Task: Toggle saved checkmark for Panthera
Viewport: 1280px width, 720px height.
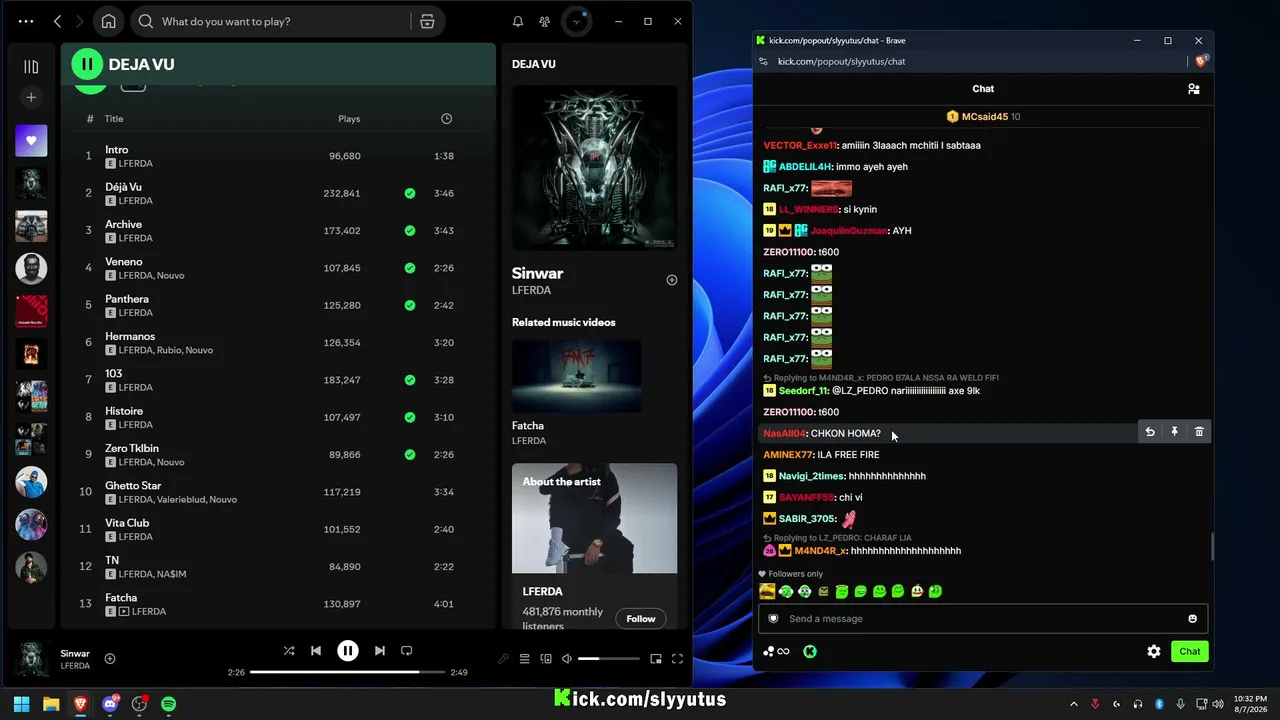Action: tap(410, 305)
